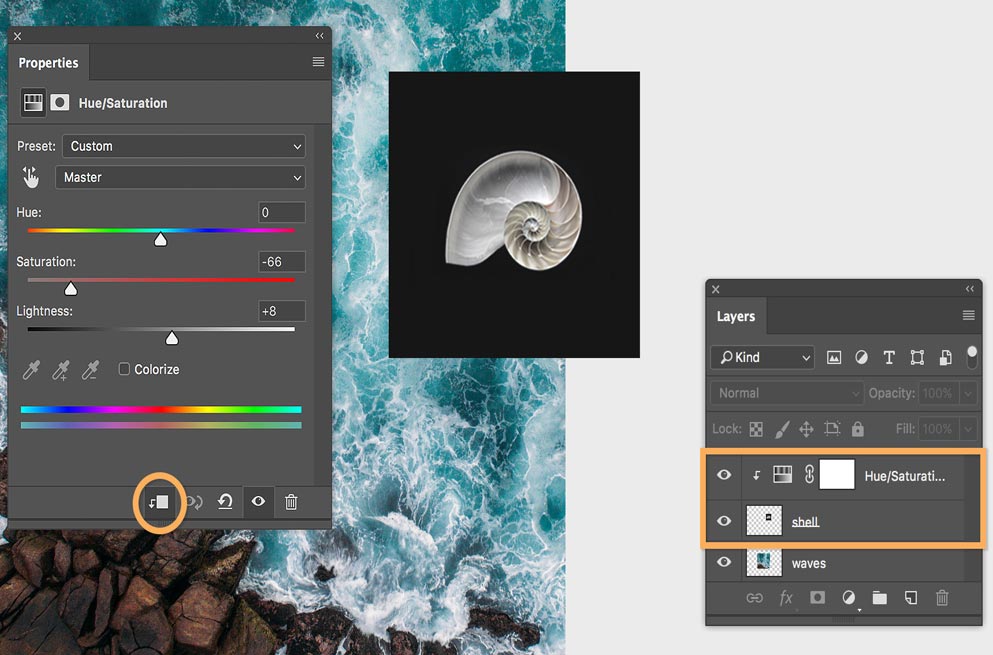Pick the eyedropper tool in Properties
Image resolution: width=993 pixels, height=655 pixels.
click(31, 370)
